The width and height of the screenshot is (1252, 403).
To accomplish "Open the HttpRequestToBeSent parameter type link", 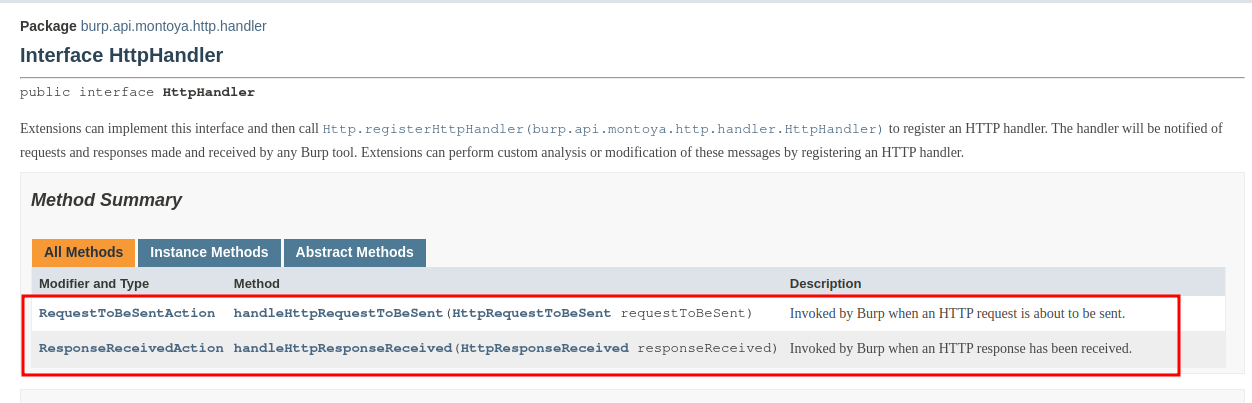I will pos(531,313).
